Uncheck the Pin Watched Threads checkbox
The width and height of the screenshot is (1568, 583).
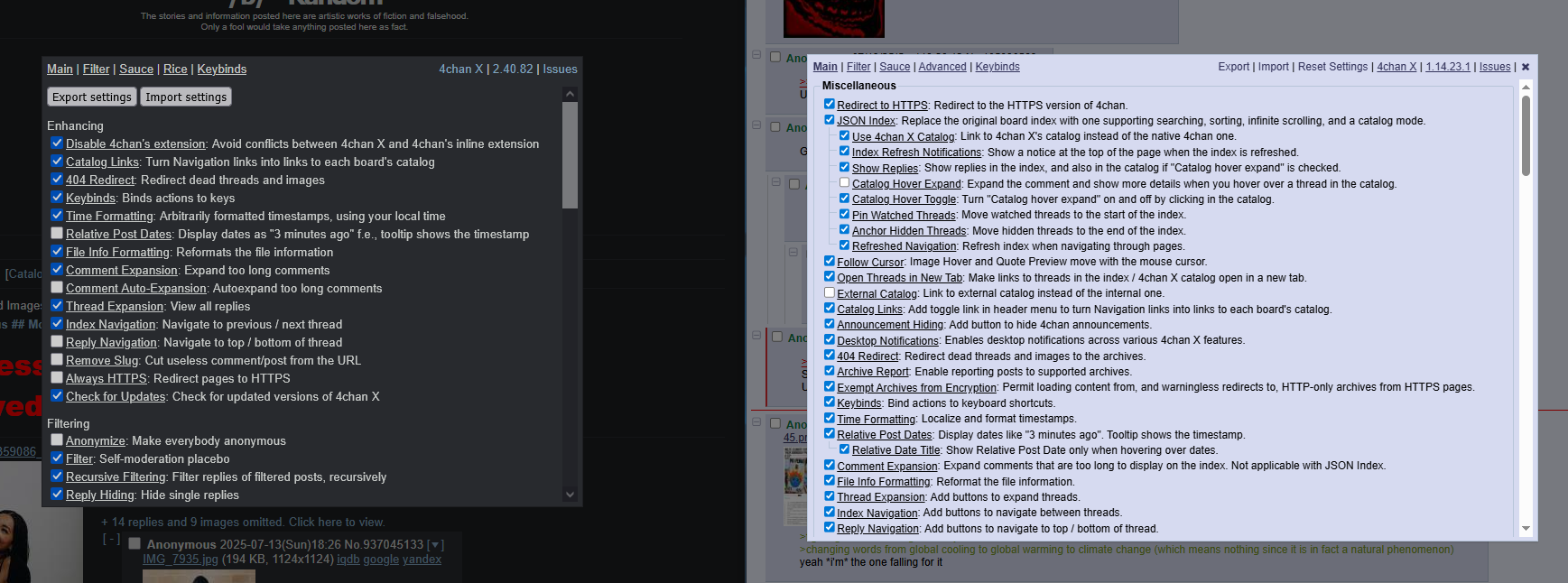(x=845, y=214)
